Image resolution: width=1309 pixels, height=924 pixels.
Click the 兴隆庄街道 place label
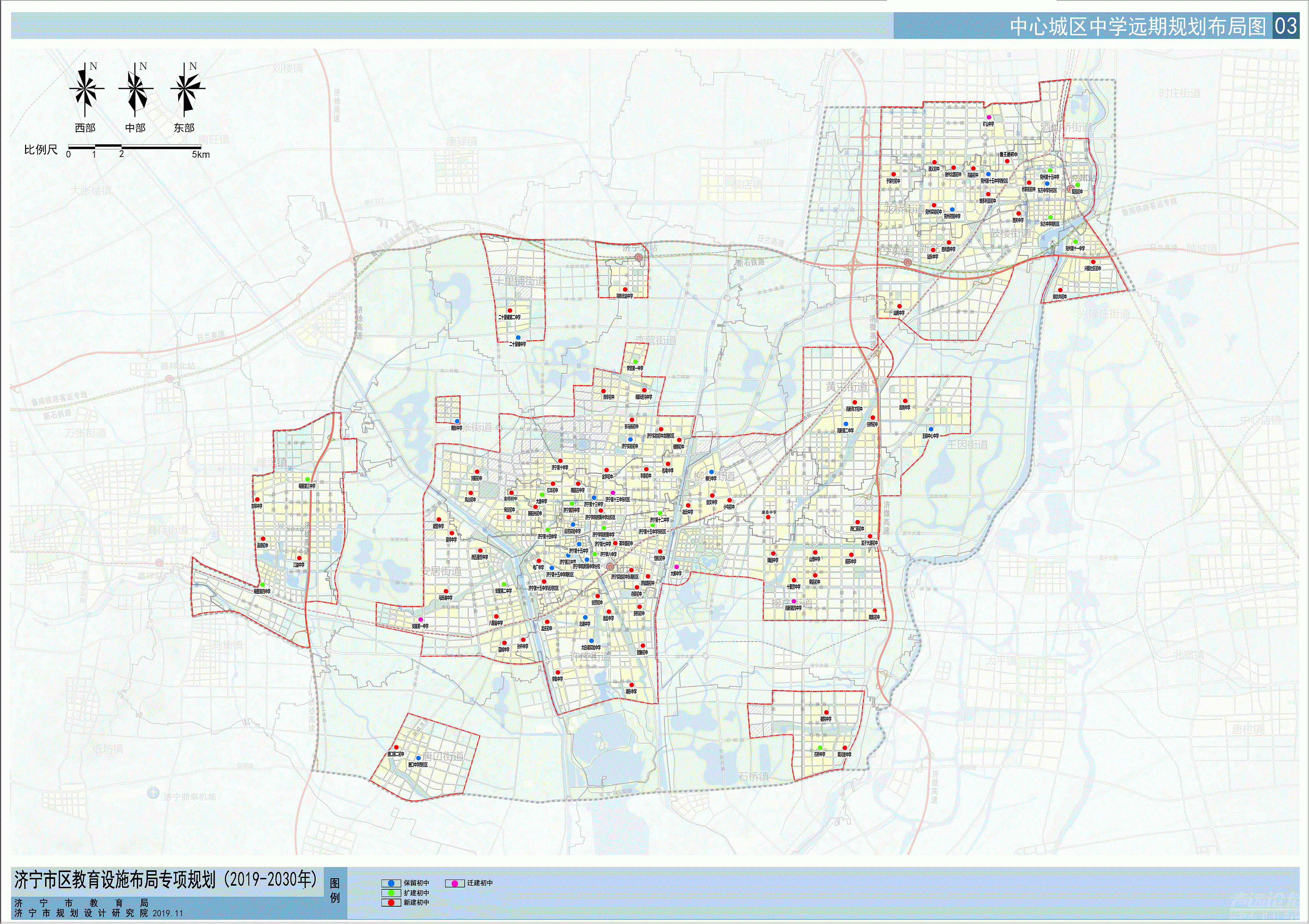[x=1104, y=314]
